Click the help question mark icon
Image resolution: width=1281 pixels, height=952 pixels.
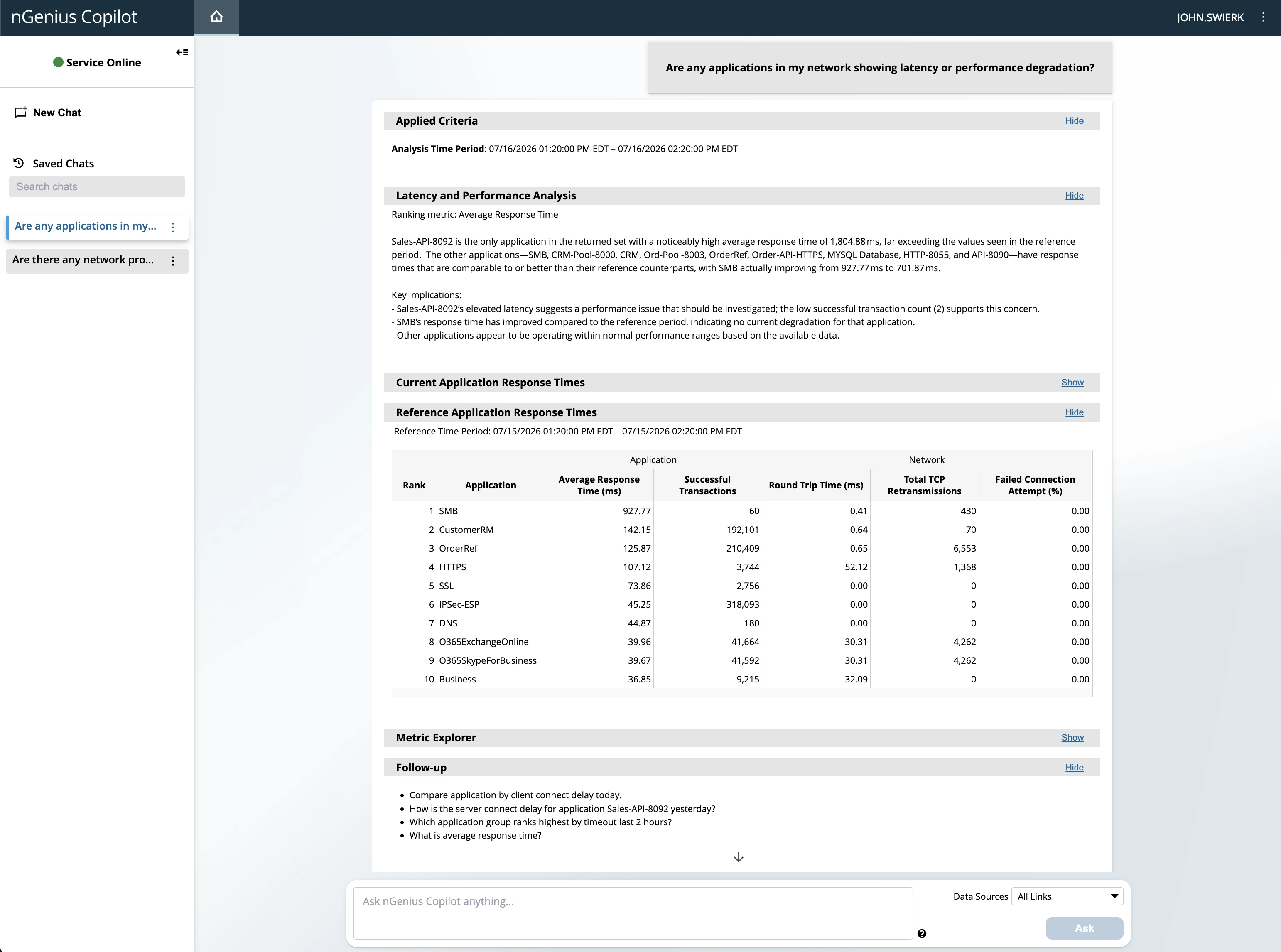[x=922, y=934]
